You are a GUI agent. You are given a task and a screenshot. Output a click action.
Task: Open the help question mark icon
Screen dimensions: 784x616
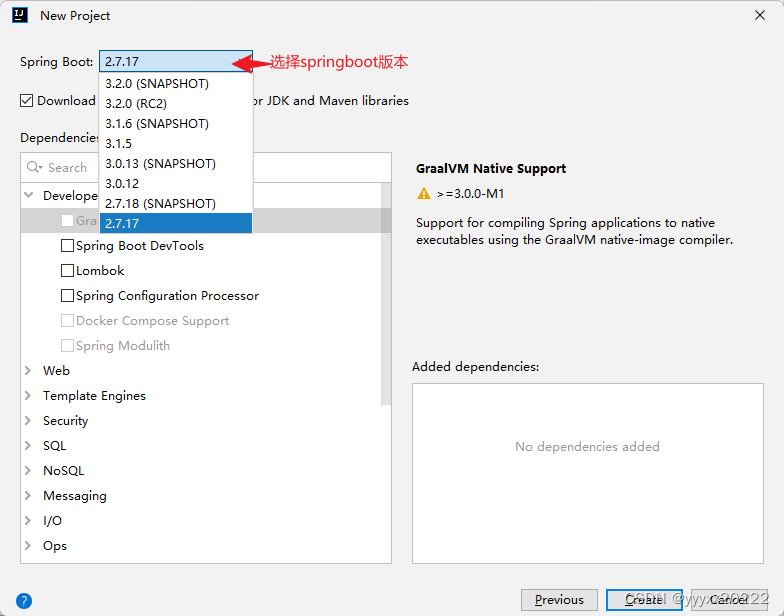24,600
